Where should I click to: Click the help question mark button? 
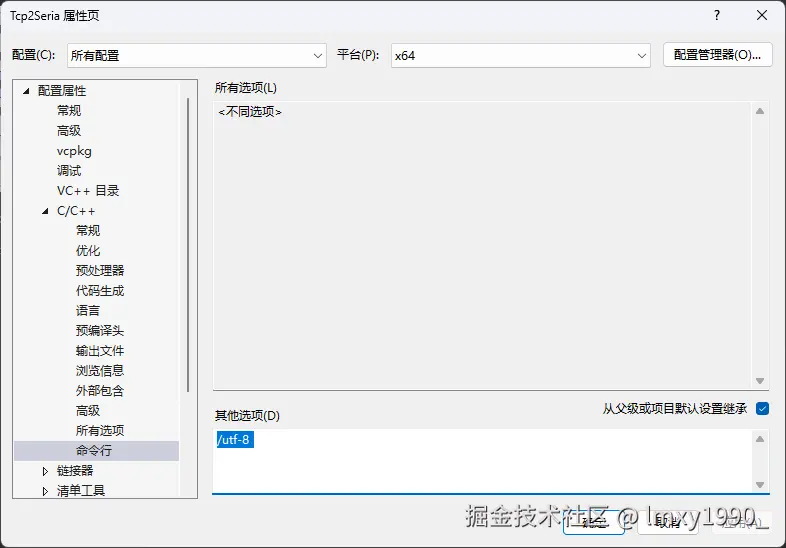pos(717,15)
